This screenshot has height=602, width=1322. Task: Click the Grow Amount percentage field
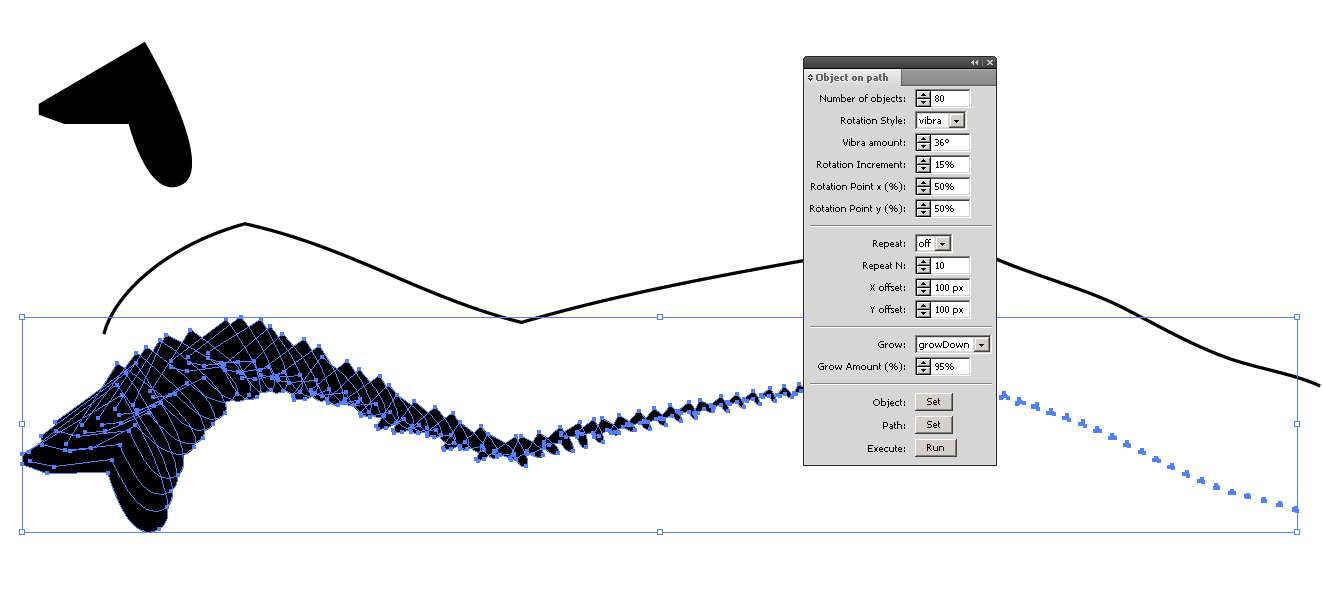[x=950, y=367]
